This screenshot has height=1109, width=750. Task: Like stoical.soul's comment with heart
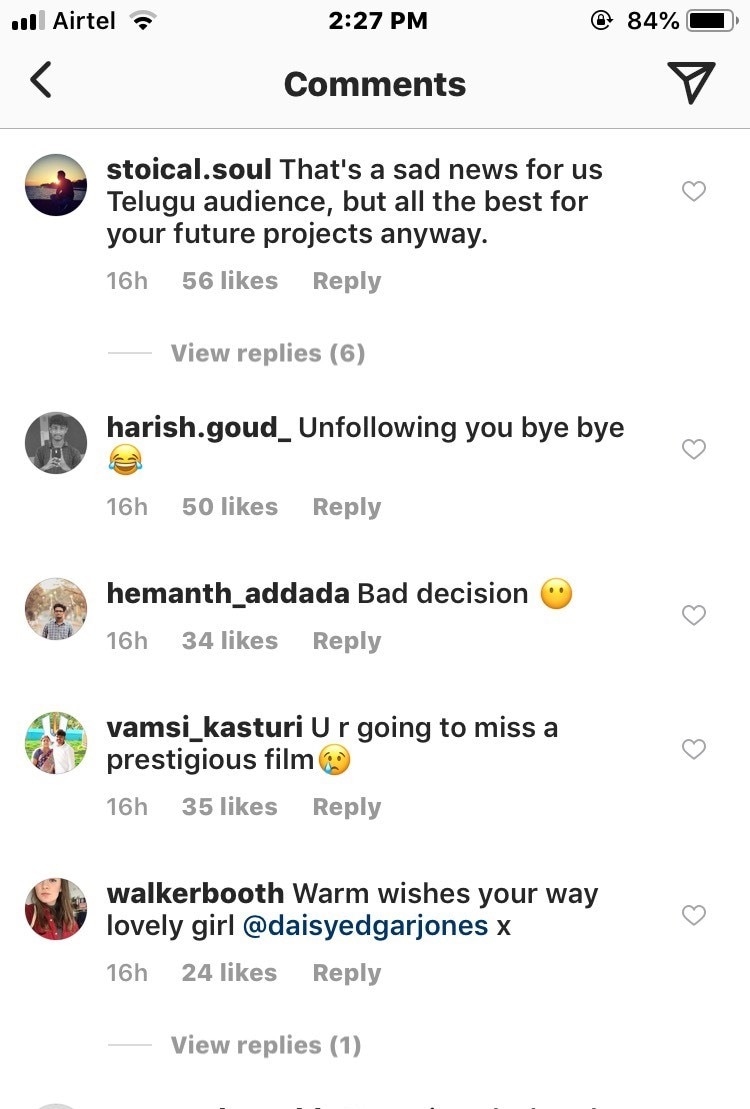click(694, 191)
